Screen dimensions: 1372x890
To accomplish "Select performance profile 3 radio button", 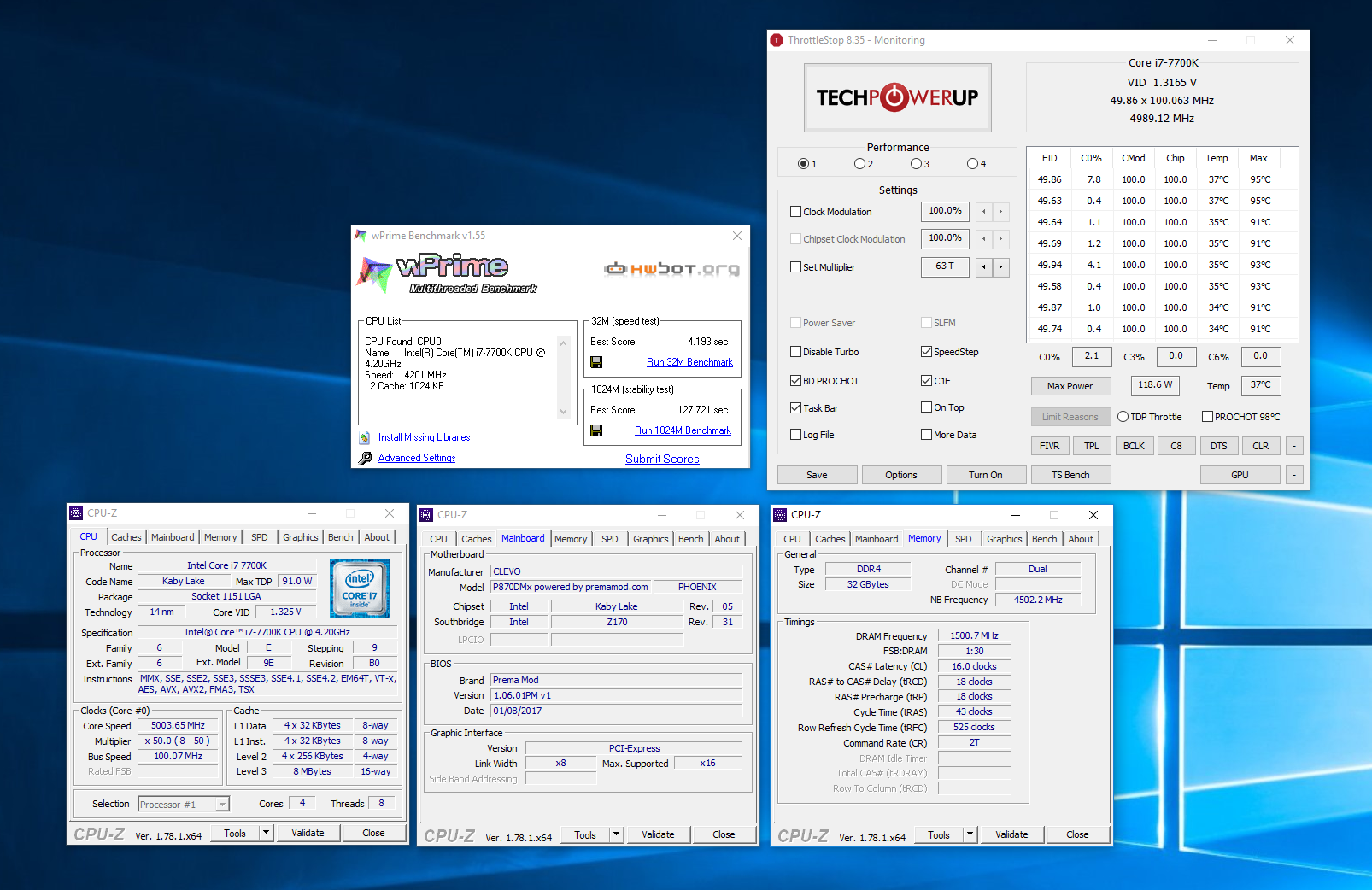I will 916,164.
